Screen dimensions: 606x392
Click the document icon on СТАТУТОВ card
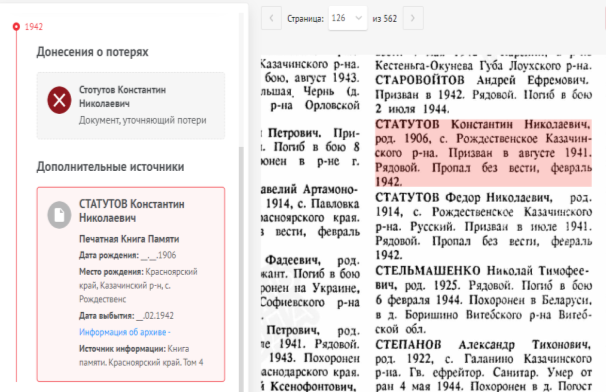tap(59, 215)
